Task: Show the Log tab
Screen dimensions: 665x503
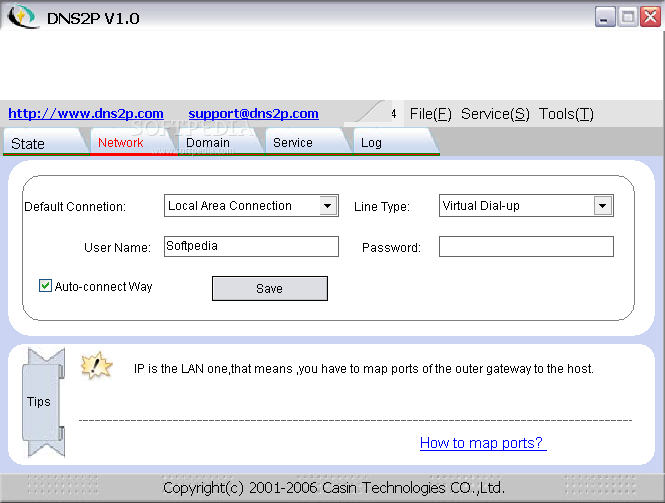Action: (395, 143)
